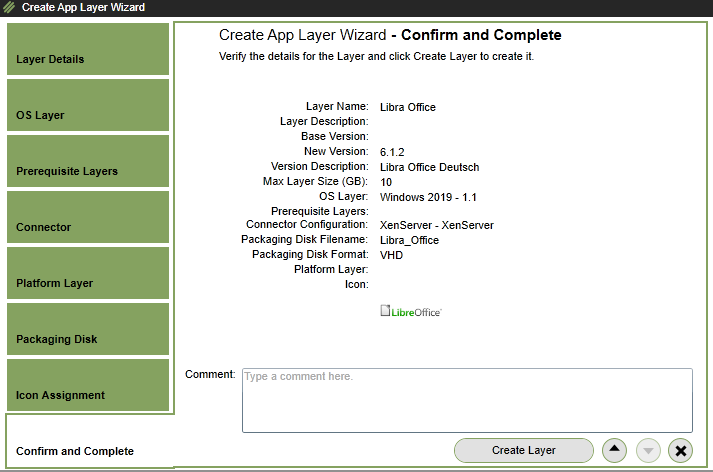The width and height of the screenshot is (713, 472).
Task: Click the Create Layer button
Action: click(x=524, y=450)
